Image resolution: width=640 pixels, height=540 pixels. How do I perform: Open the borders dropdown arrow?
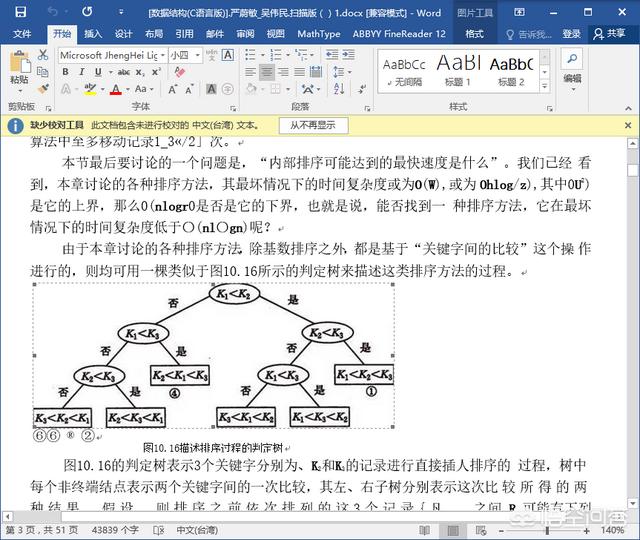pyautogui.click(x=288, y=89)
